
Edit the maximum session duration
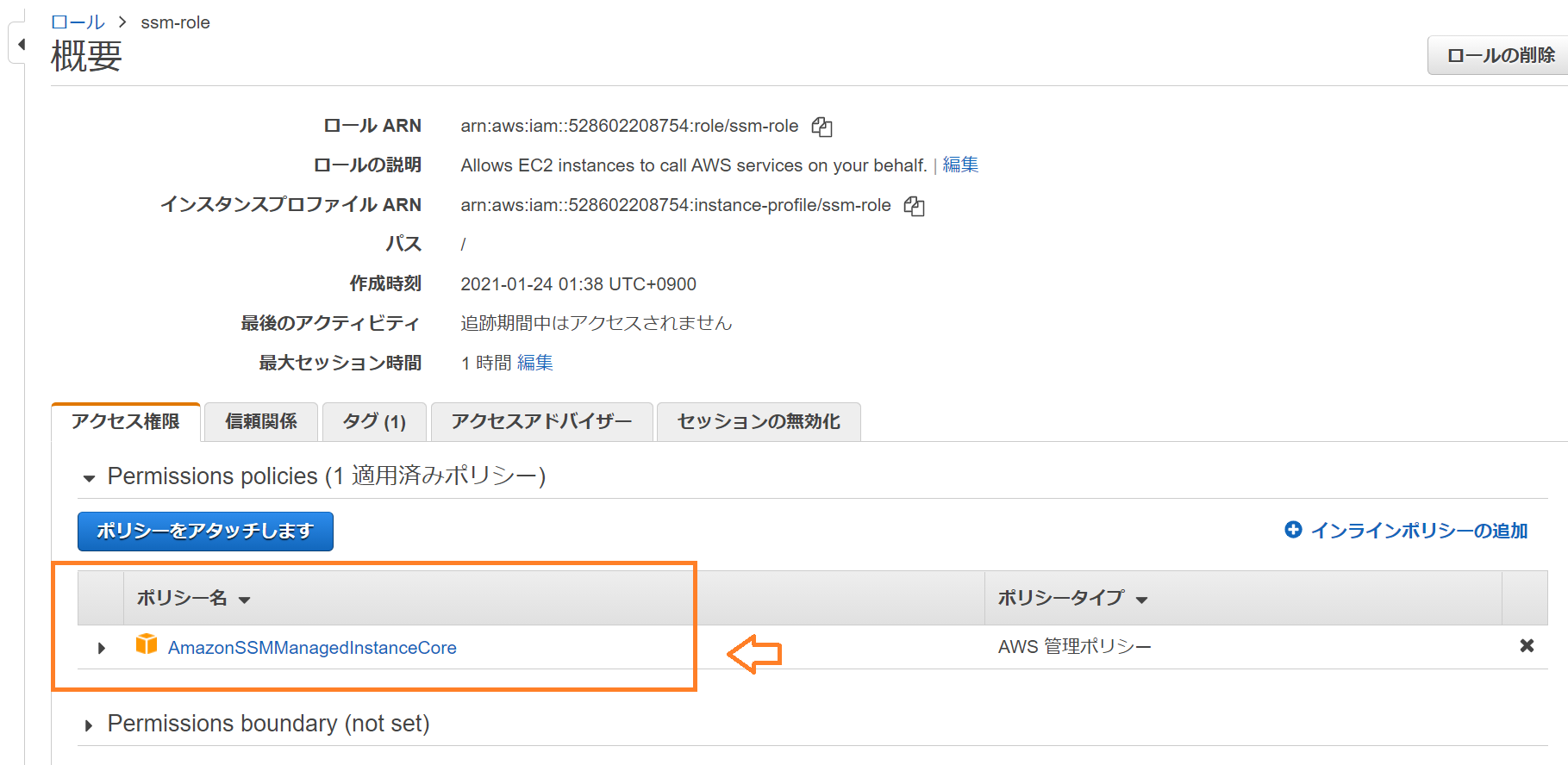pyautogui.click(x=534, y=363)
